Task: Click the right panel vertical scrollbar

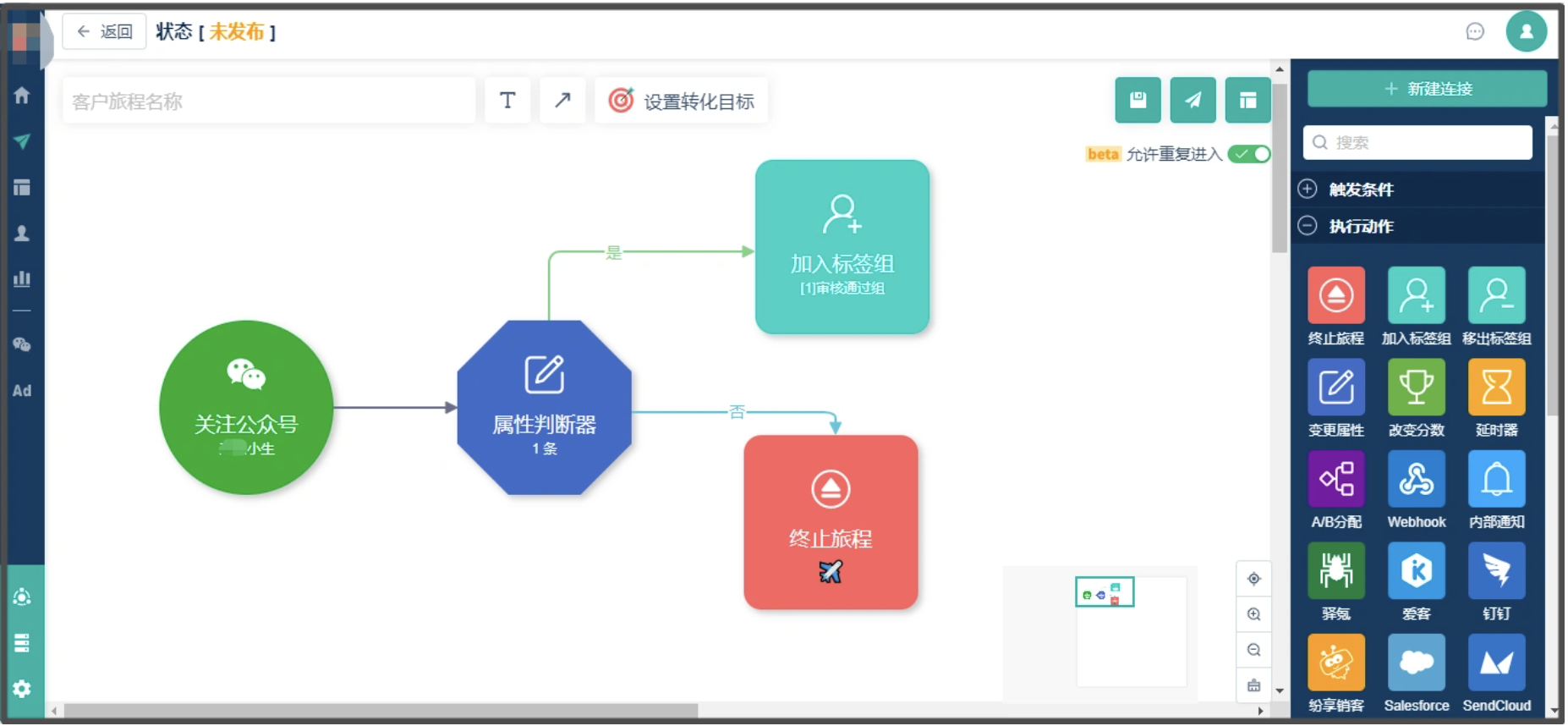Action: 1552,275
